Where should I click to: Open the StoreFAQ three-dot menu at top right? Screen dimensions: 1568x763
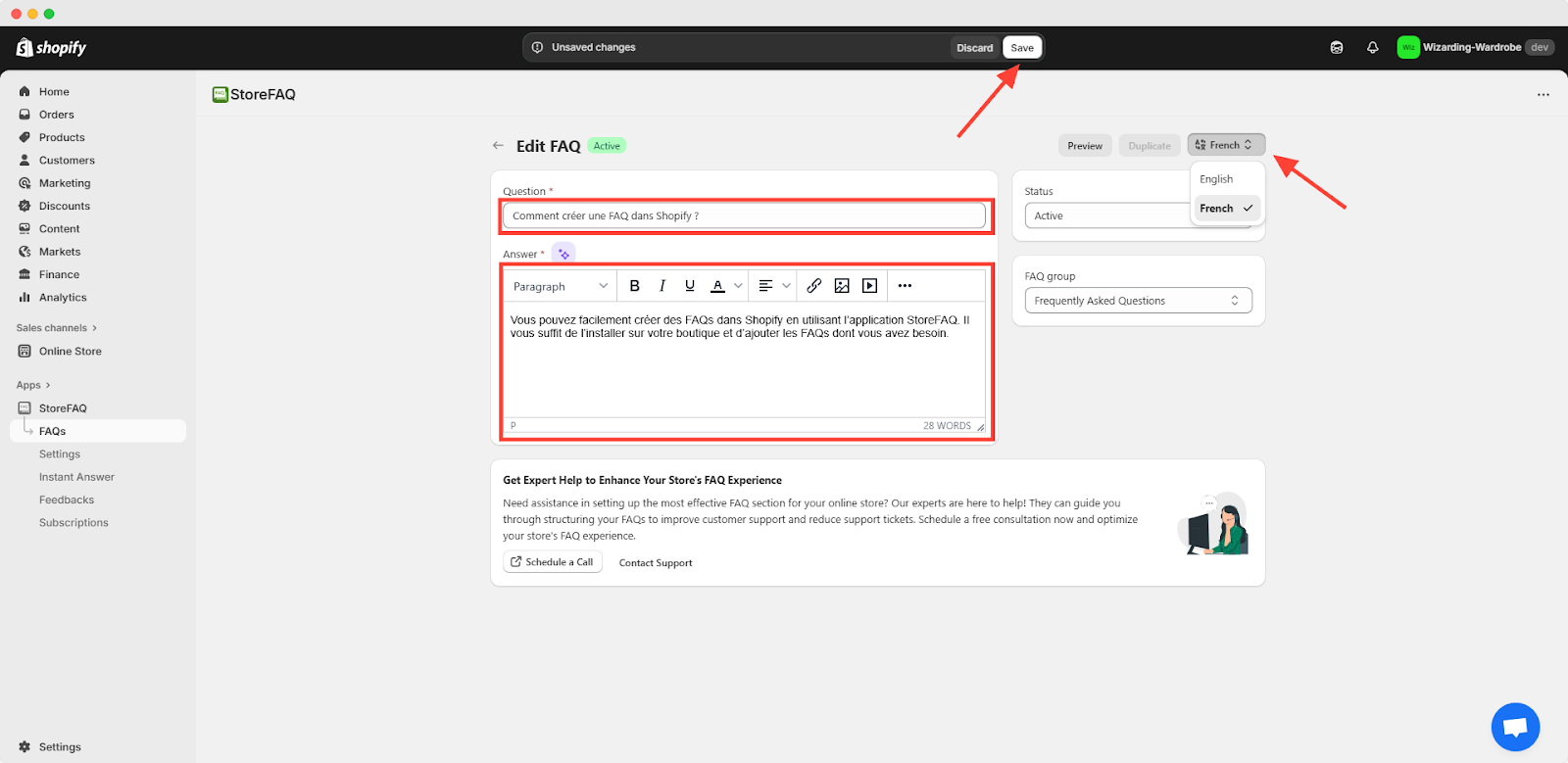1543,95
